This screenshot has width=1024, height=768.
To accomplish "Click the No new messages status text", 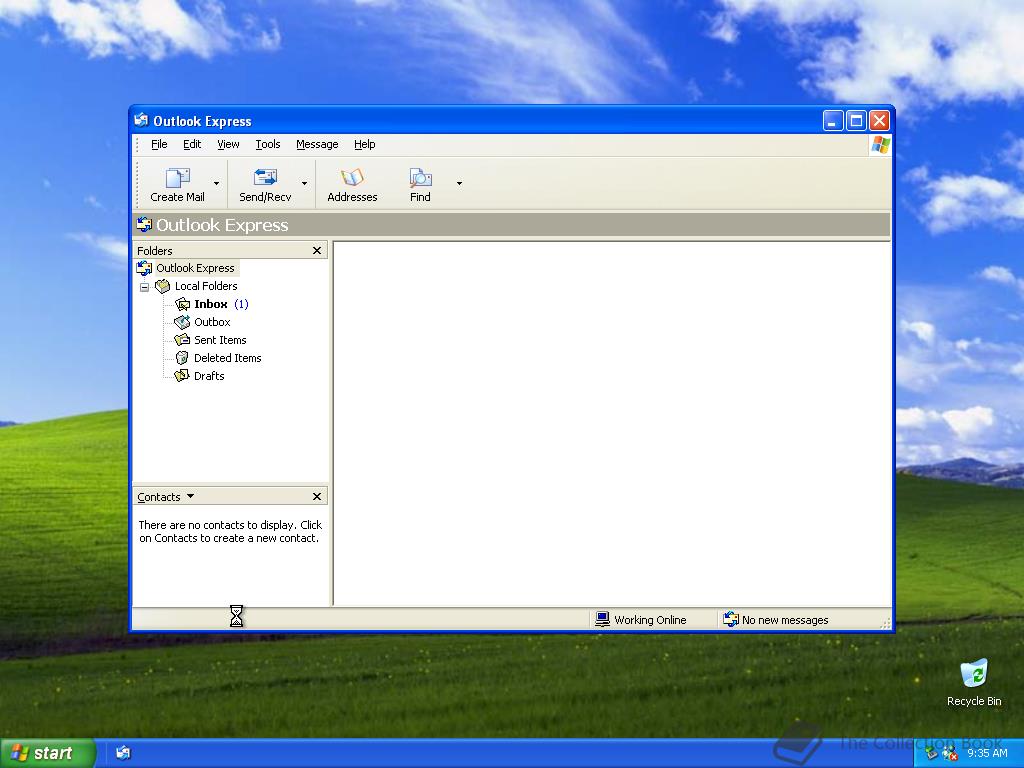I will coord(785,620).
